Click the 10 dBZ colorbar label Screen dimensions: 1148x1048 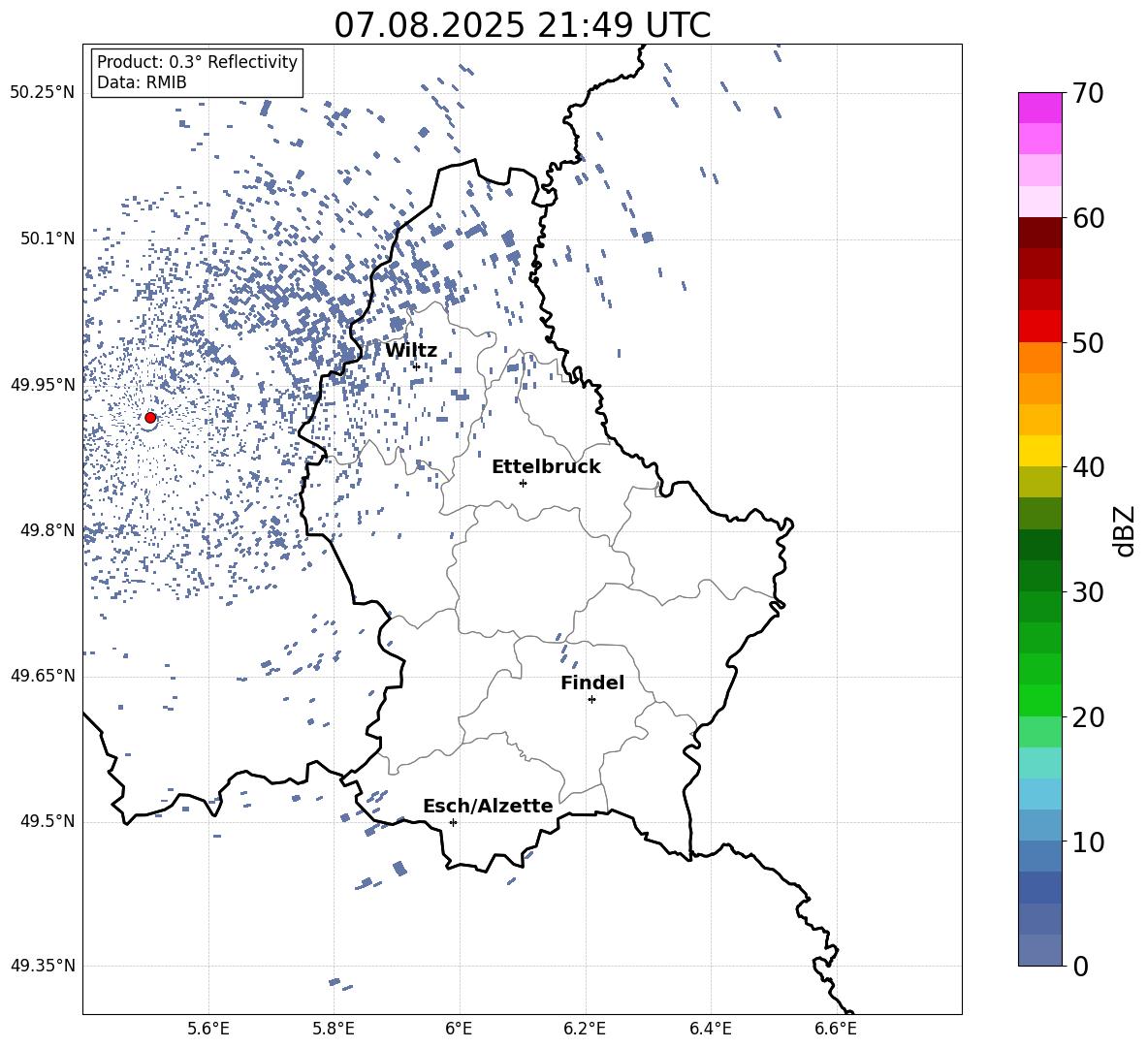click(1088, 842)
